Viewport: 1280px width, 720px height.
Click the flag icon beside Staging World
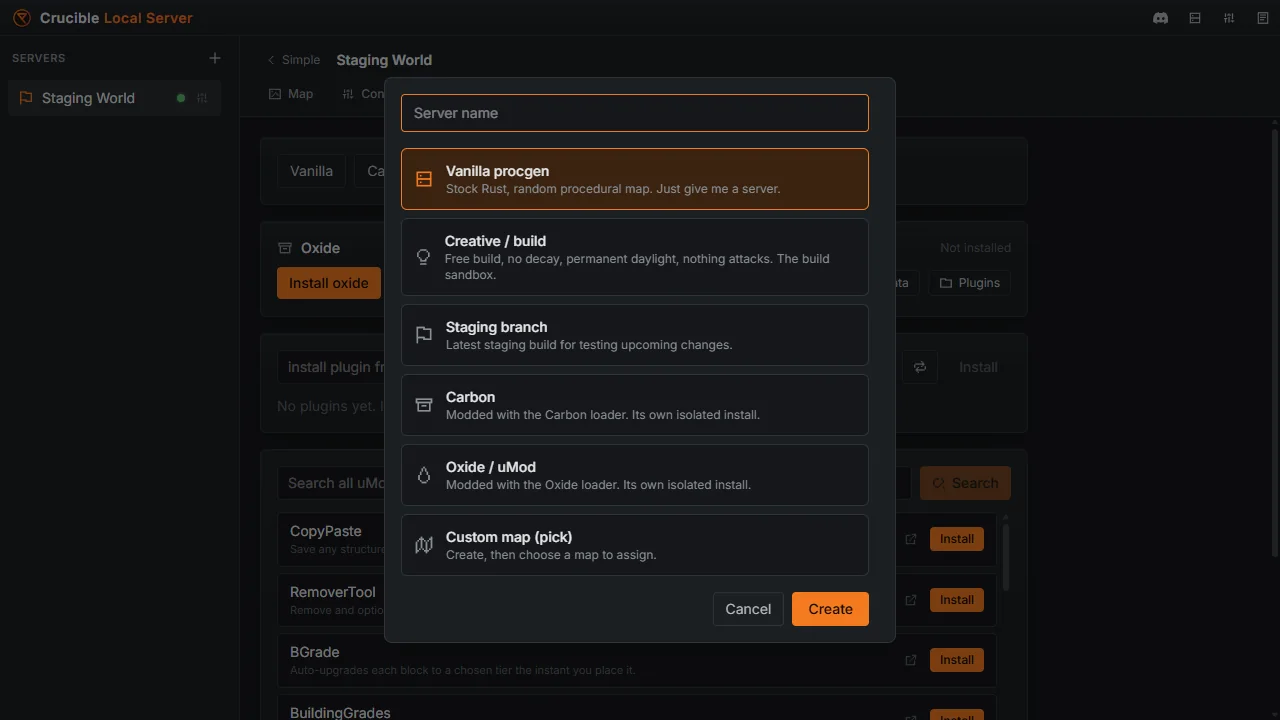pyautogui.click(x=26, y=98)
